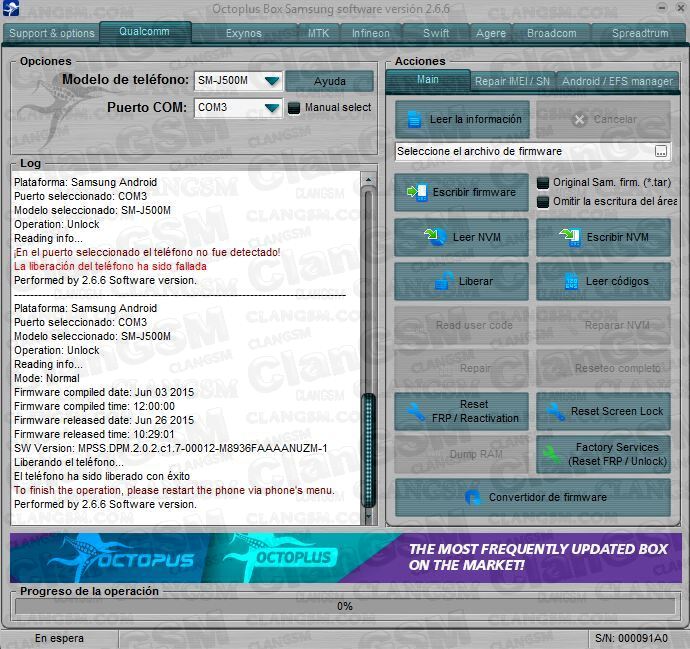Image resolution: width=690 pixels, height=649 pixels.
Task: Click the log scrollbar thumb
Action: click(x=368, y=451)
